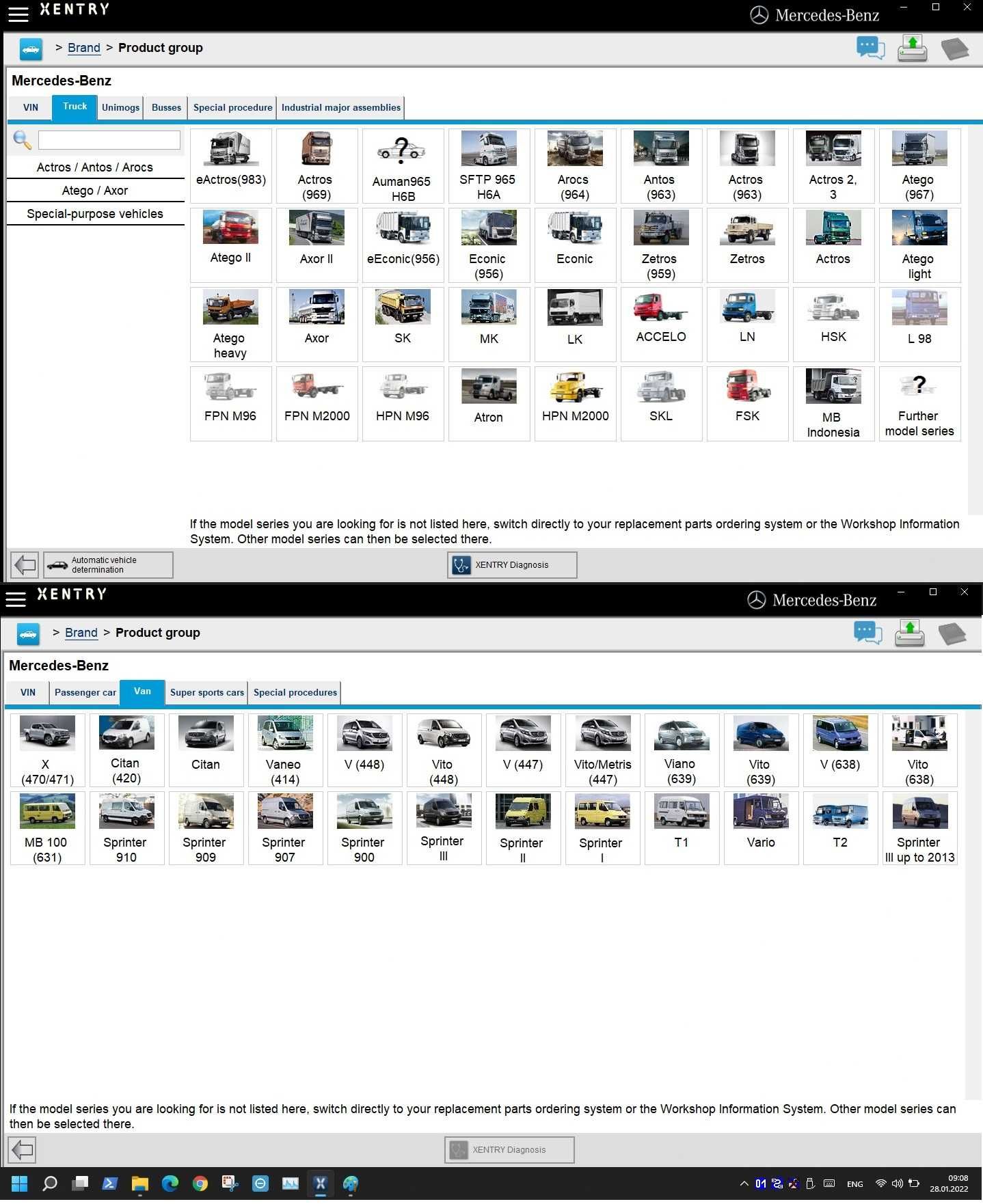Select the Antos (963) tile

662,165
